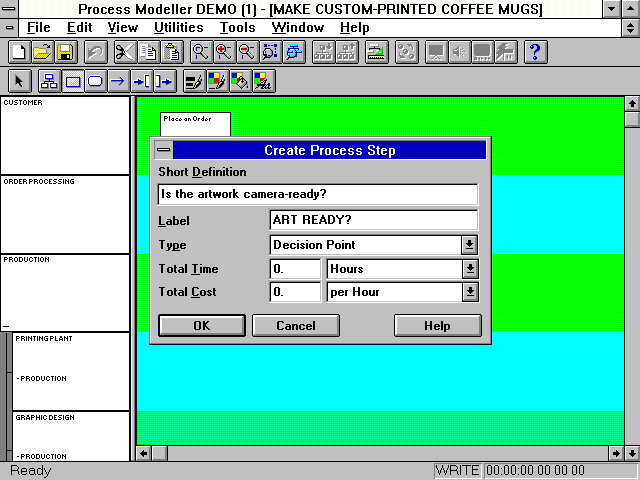
Task: Select the arrow connector line tool
Action: 118,82
